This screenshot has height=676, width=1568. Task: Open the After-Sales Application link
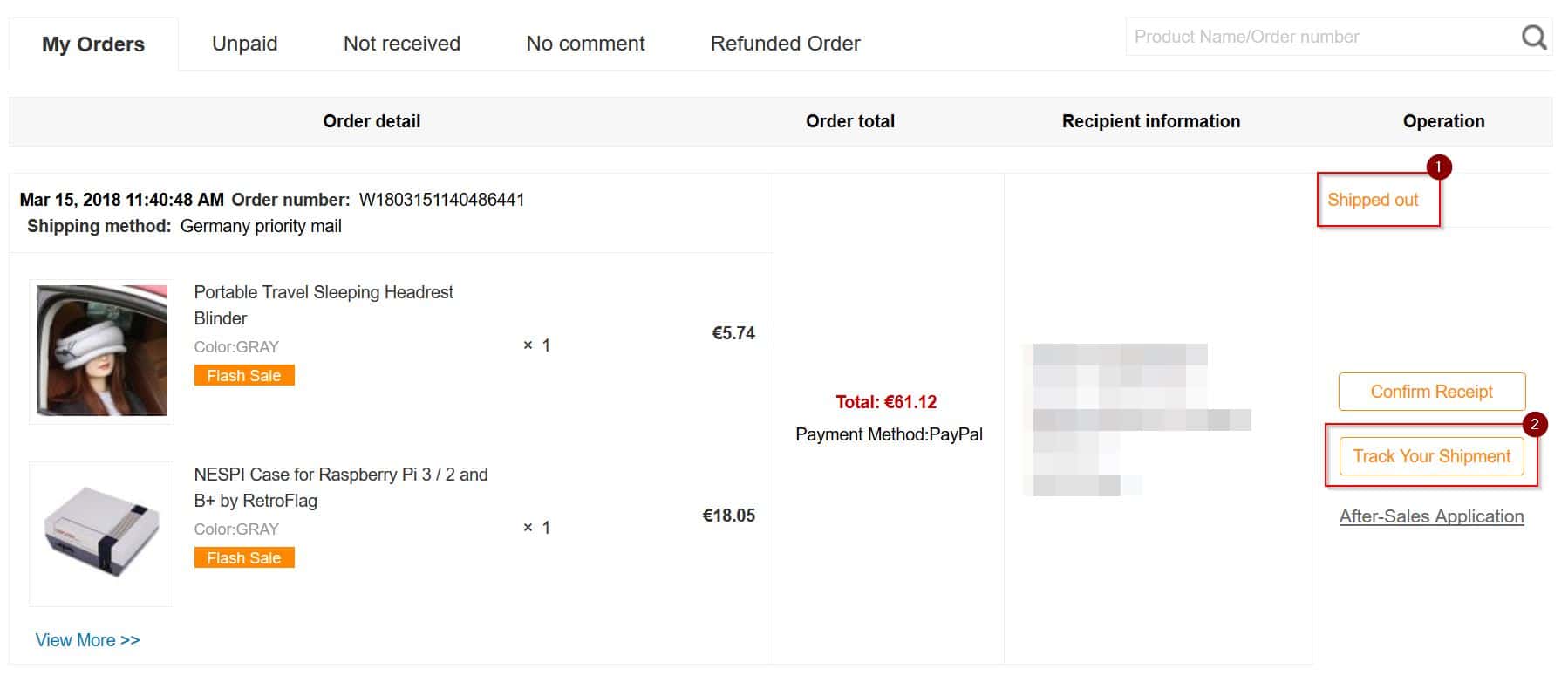pos(1431,516)
